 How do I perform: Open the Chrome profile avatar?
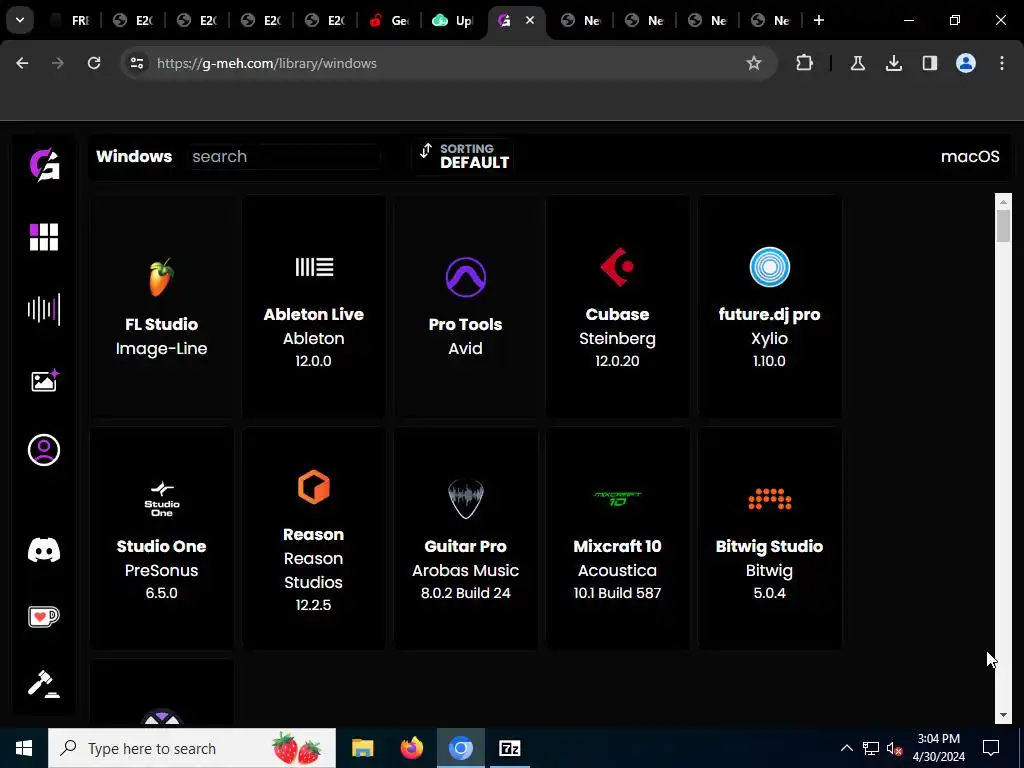966,63
